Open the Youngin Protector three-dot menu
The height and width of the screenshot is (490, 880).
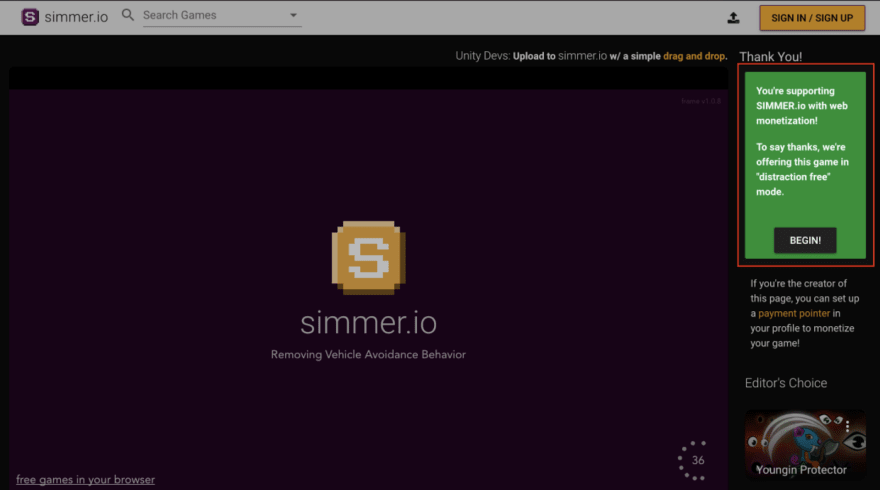[847, 427]
